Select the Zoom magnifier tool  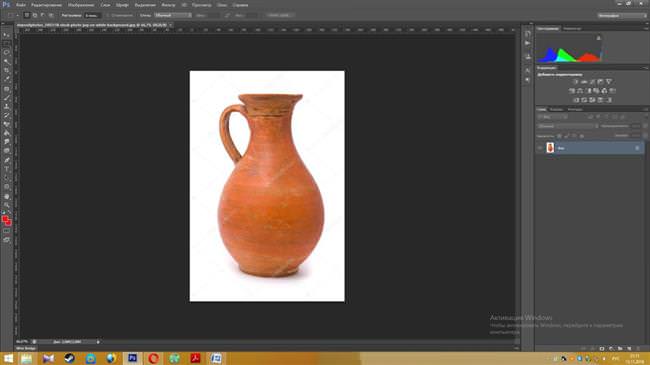pyautogui.click(x=6, y=205)
